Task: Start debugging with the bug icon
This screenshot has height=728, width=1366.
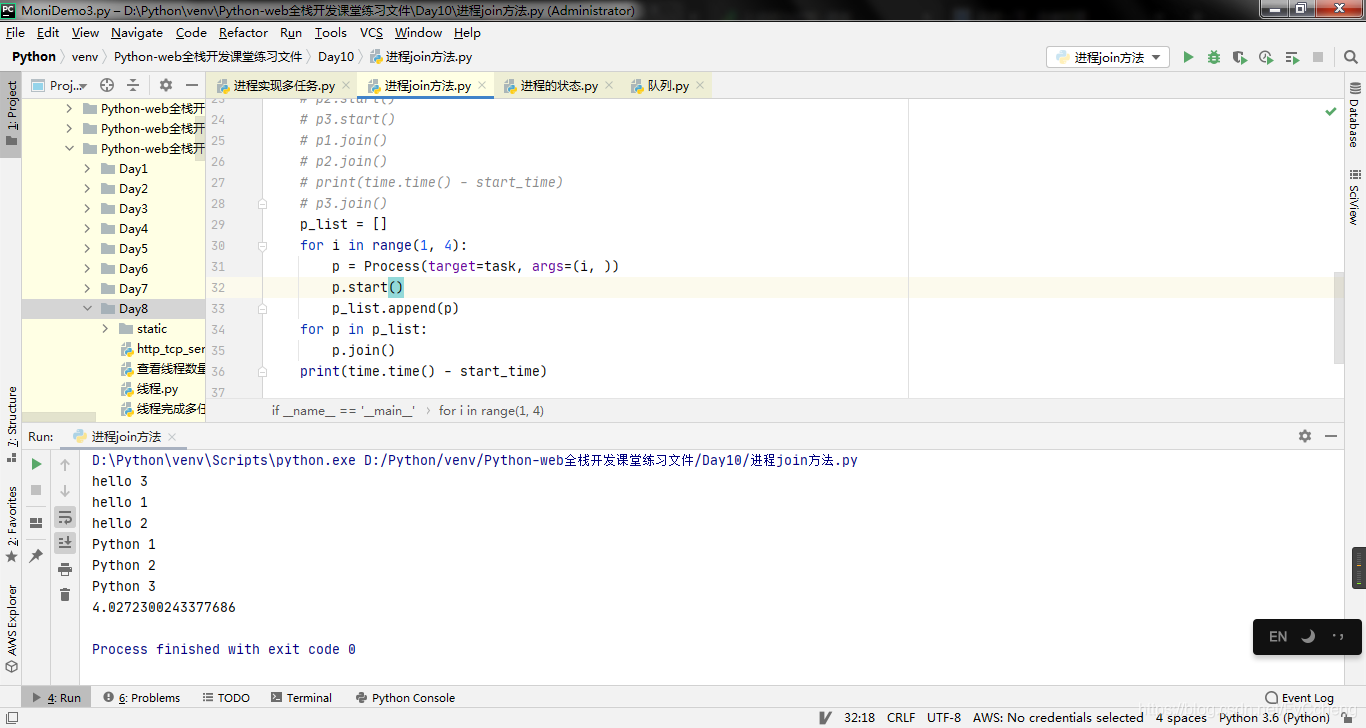Action: coord(1214,57)
